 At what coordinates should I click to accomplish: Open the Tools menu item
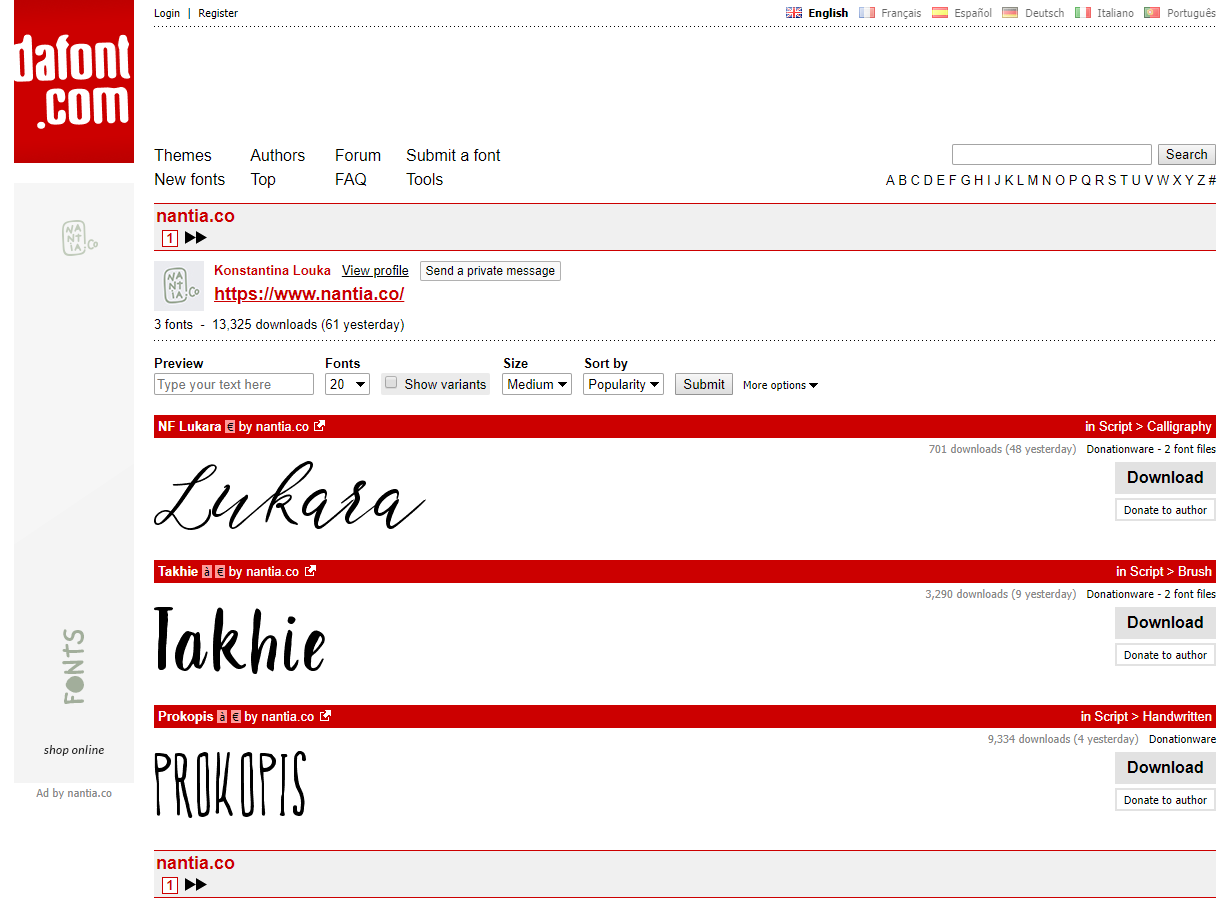click(x=424, y=179)
